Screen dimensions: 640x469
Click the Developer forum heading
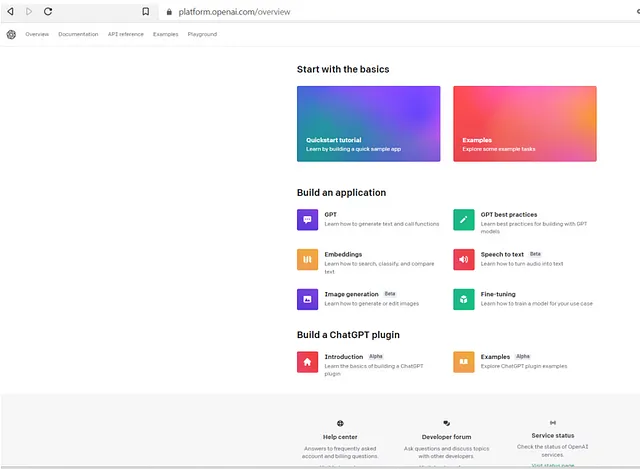point(447,437)
